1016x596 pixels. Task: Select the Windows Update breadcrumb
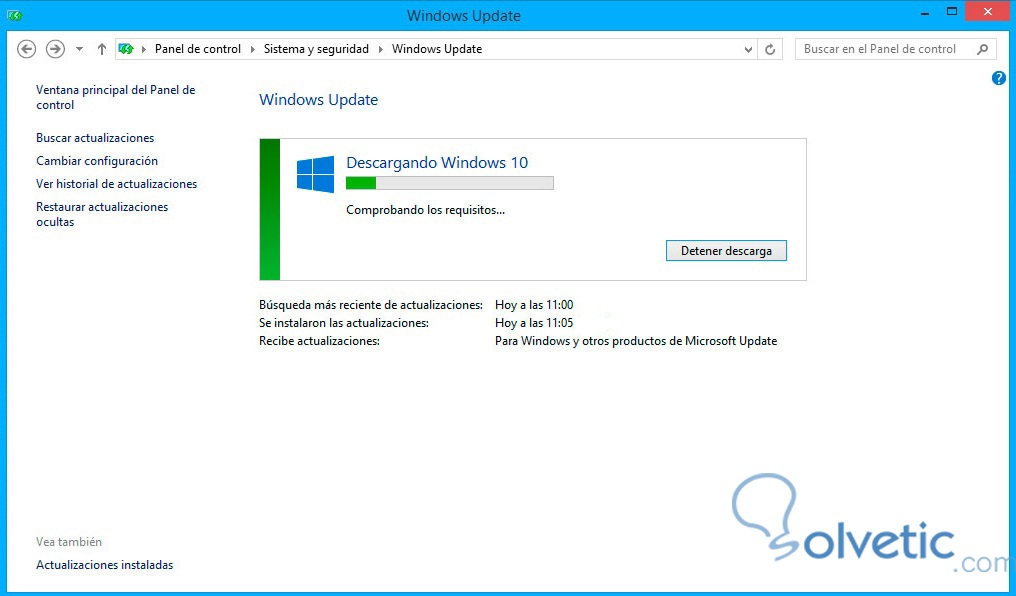[437, 49]
